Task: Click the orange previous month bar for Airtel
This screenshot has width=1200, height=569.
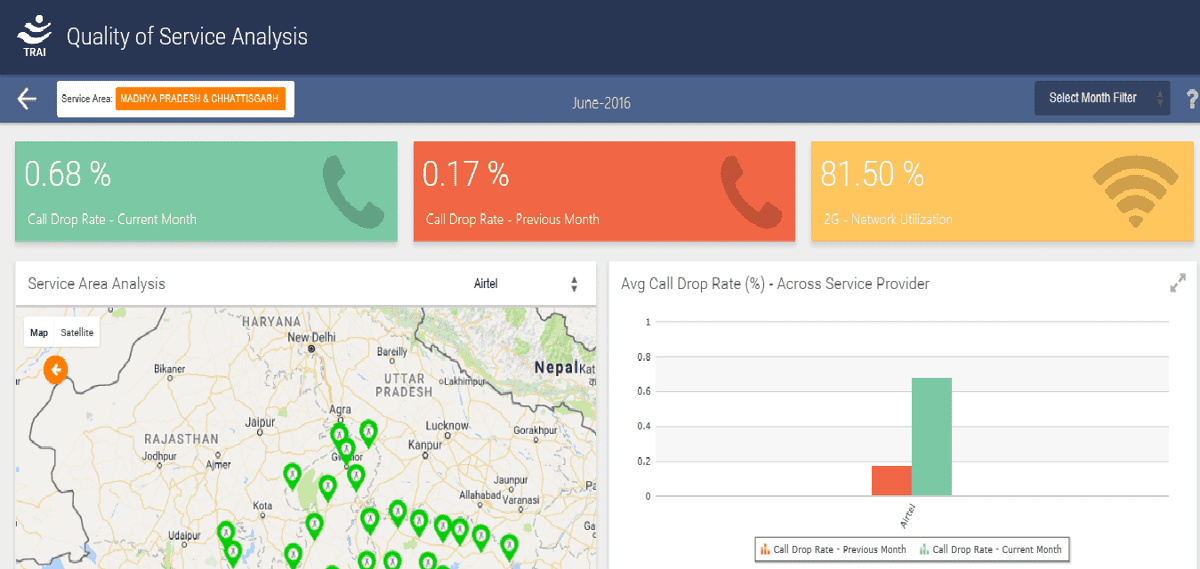Action: click(891, 481)
